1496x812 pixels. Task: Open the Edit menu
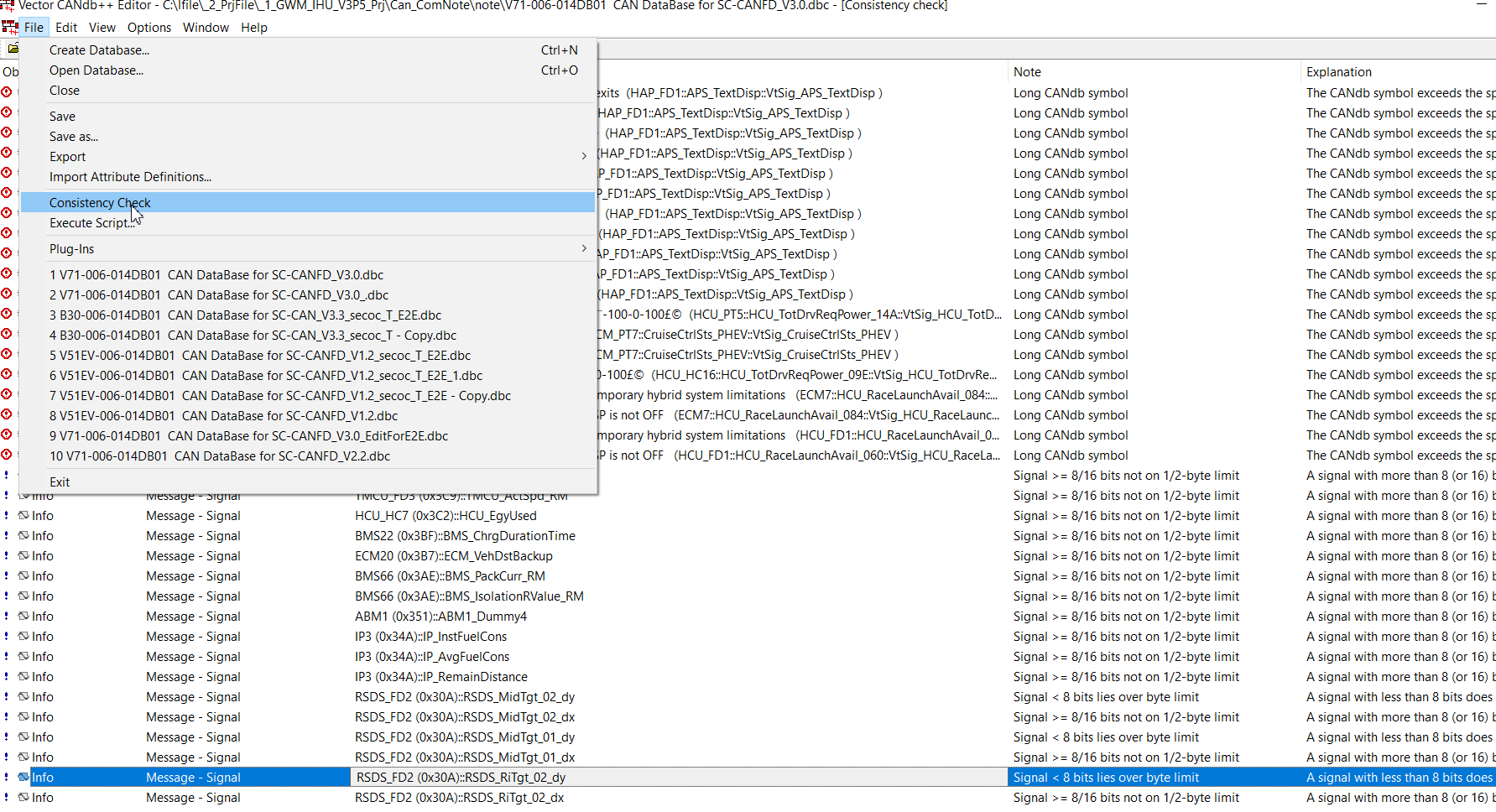(x=65, y=27)
